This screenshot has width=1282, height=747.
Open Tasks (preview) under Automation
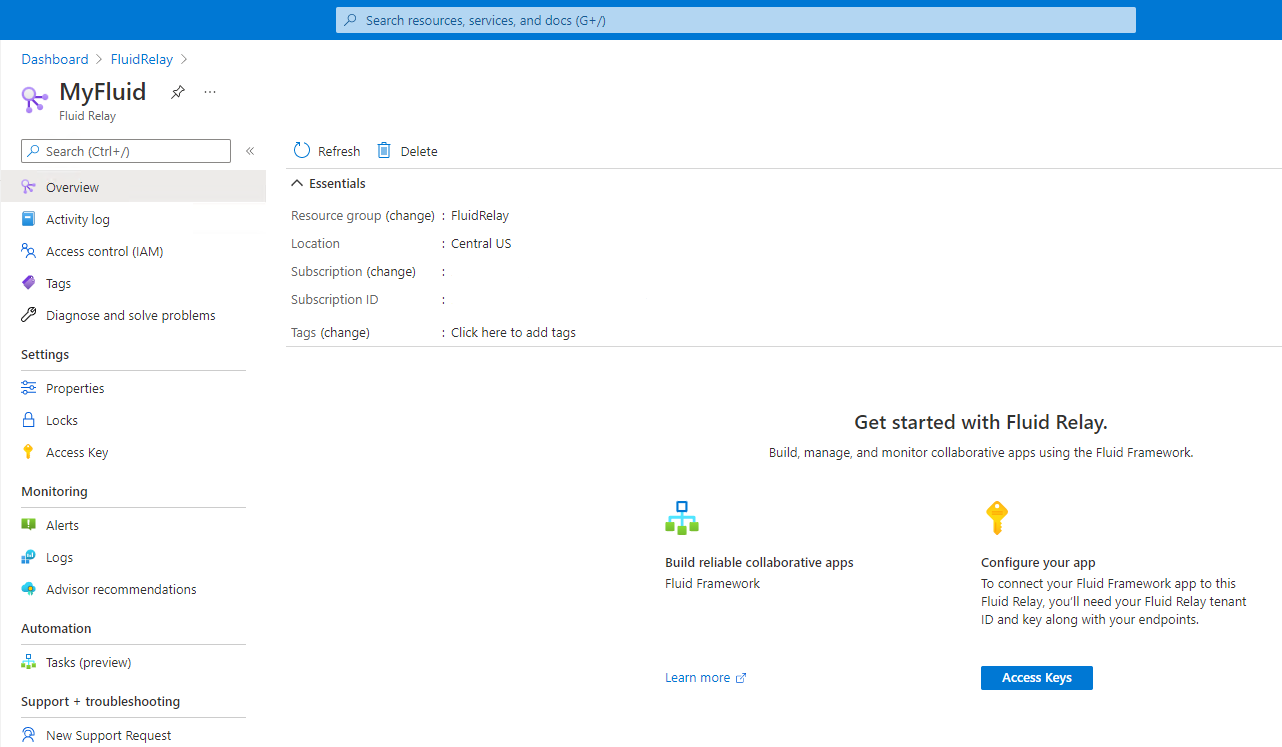coord(89,661)
